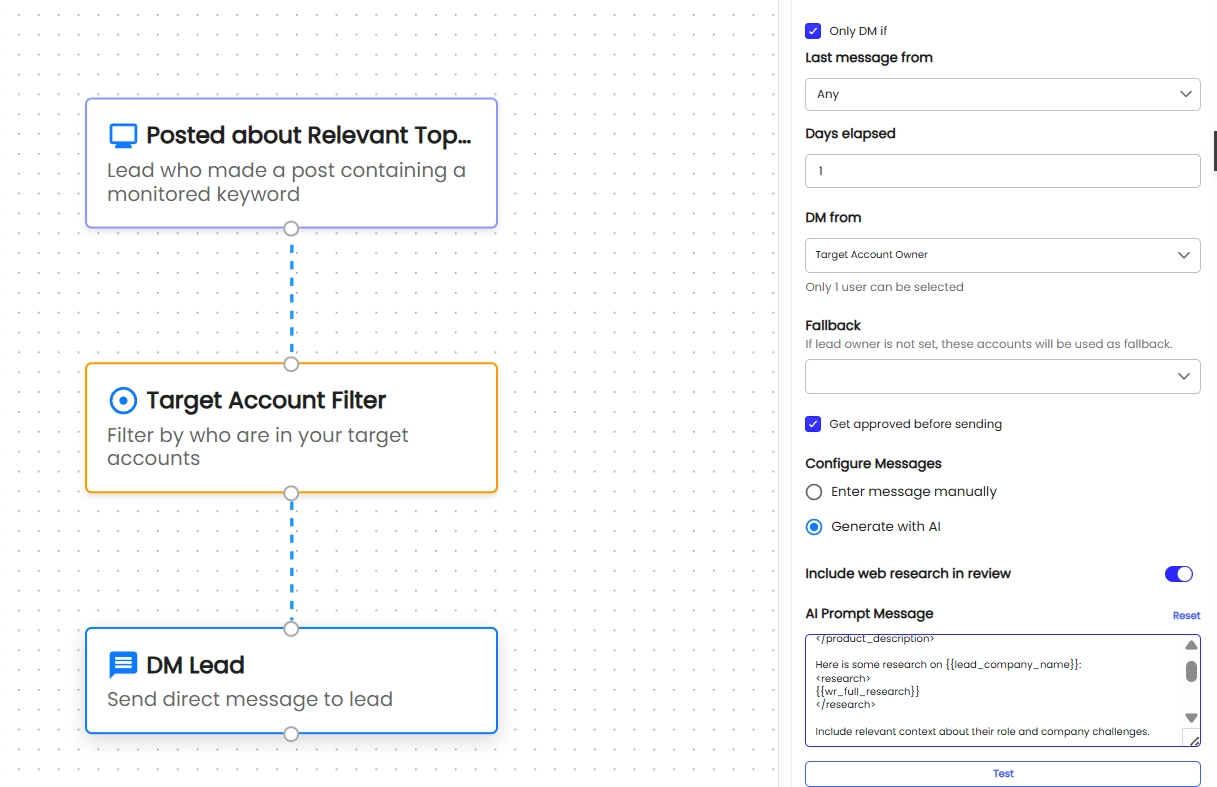Uncheck Get approved before sending
The height and width of the screenshot is (787, 1217).
coord(813,424)
